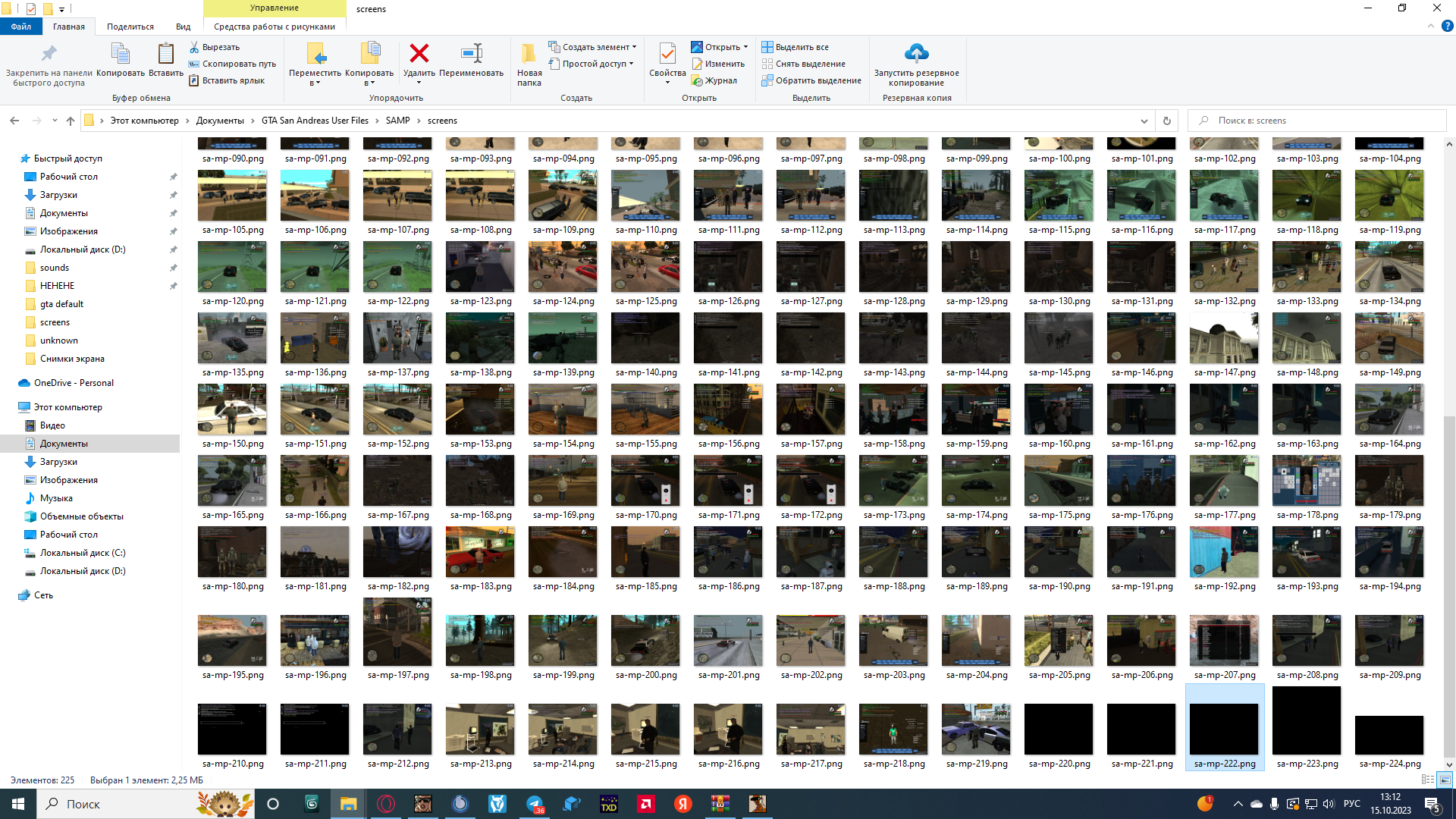Open the File menu tab
The height and width of the screenshot is (819, 1456).
click(x=20, y=27)
